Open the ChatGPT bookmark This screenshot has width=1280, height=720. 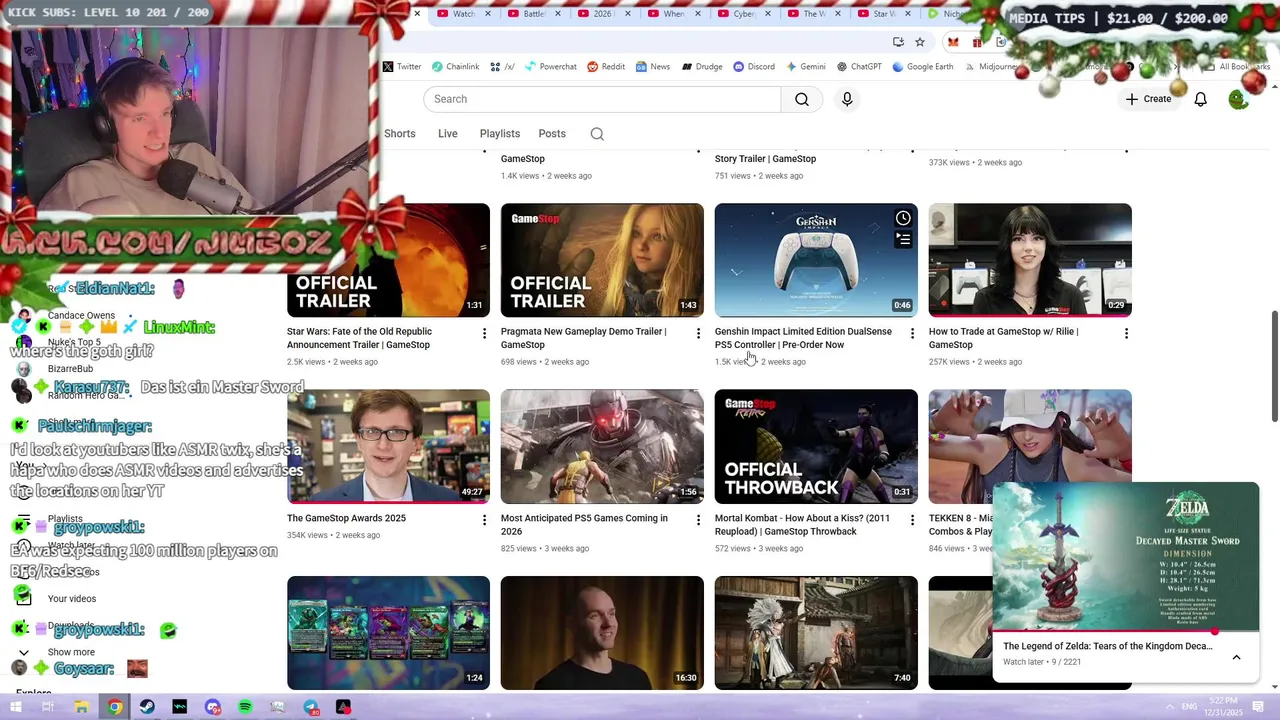859,67
